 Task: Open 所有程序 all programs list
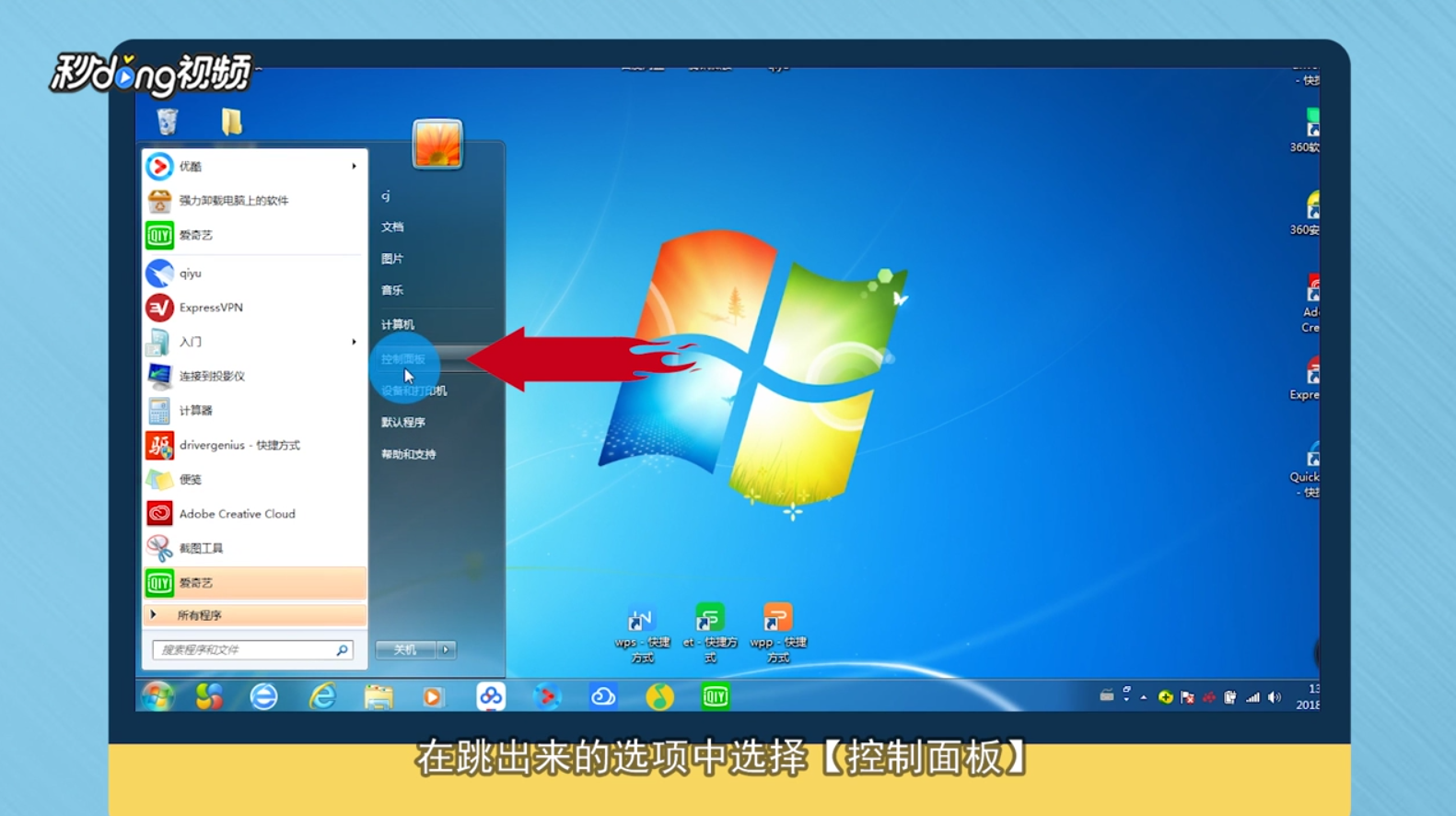tap(254, 615)
